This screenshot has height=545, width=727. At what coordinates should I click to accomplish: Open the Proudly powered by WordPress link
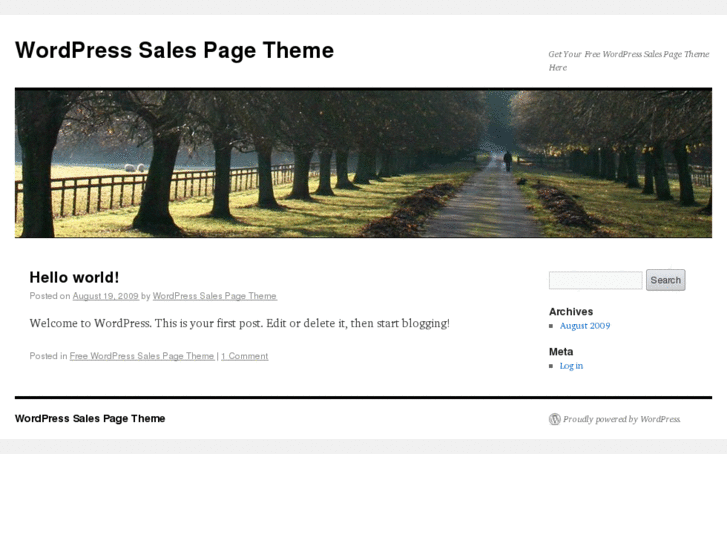(621, 419)
